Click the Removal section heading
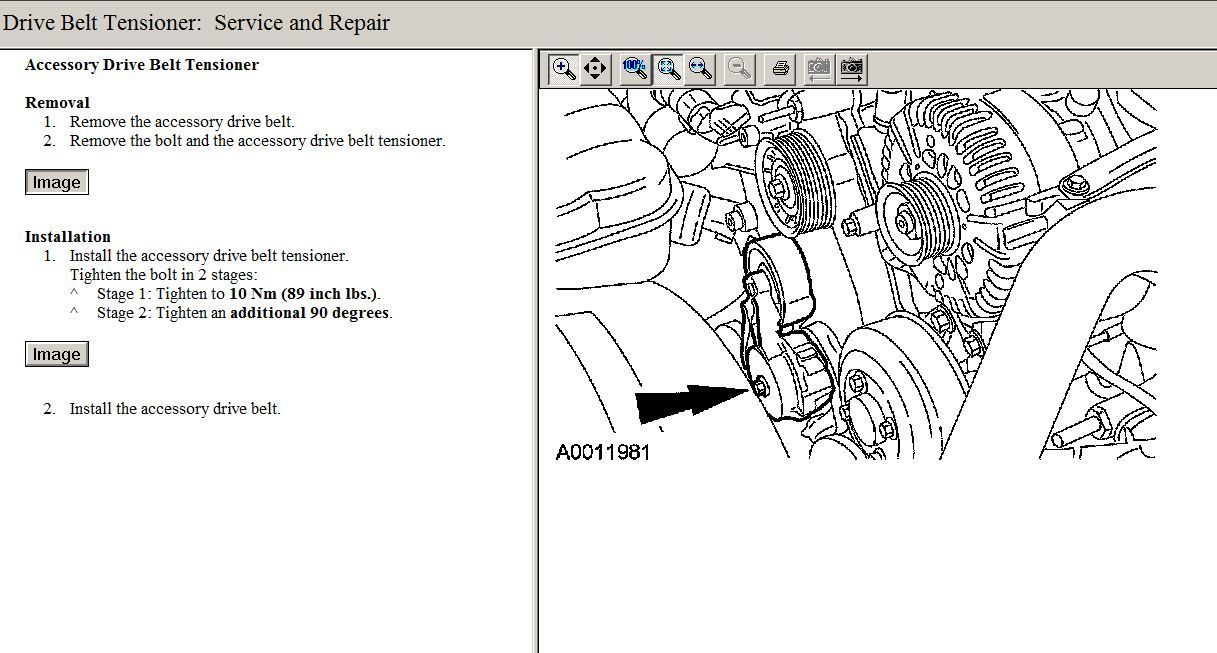1217x653 pixels. point(57,103)
